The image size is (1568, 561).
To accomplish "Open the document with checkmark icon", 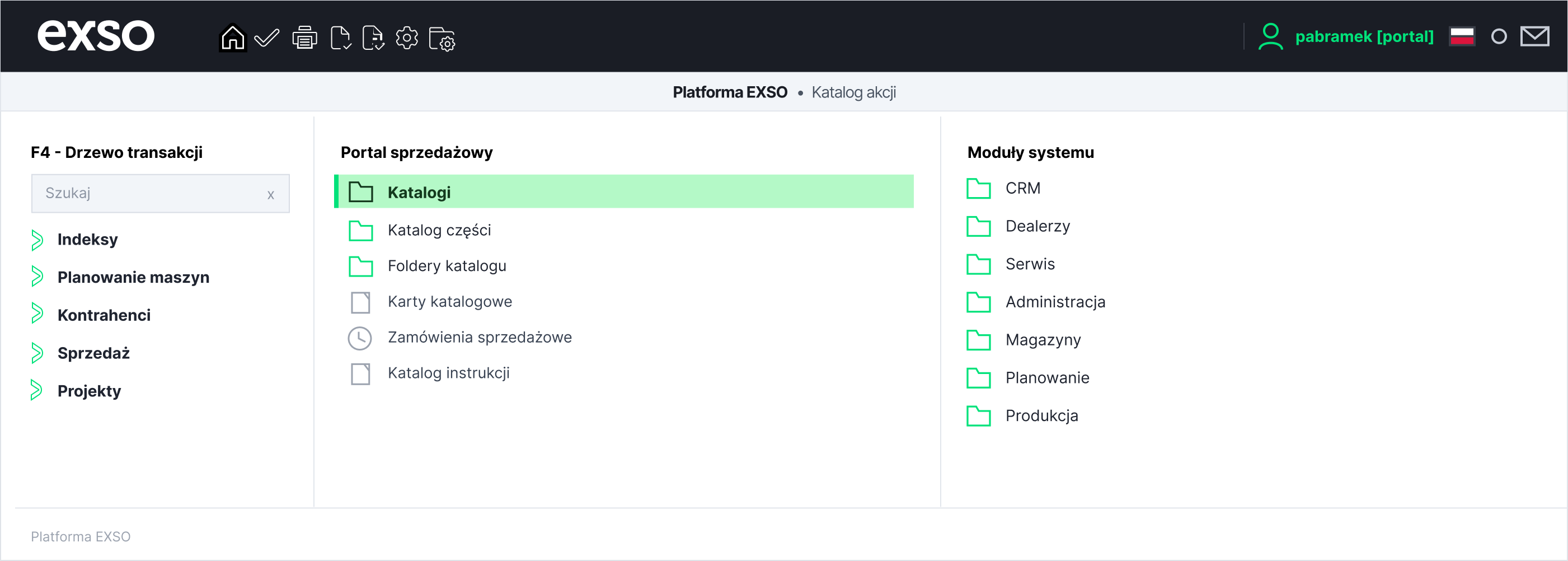I will [x=340, y=38].
